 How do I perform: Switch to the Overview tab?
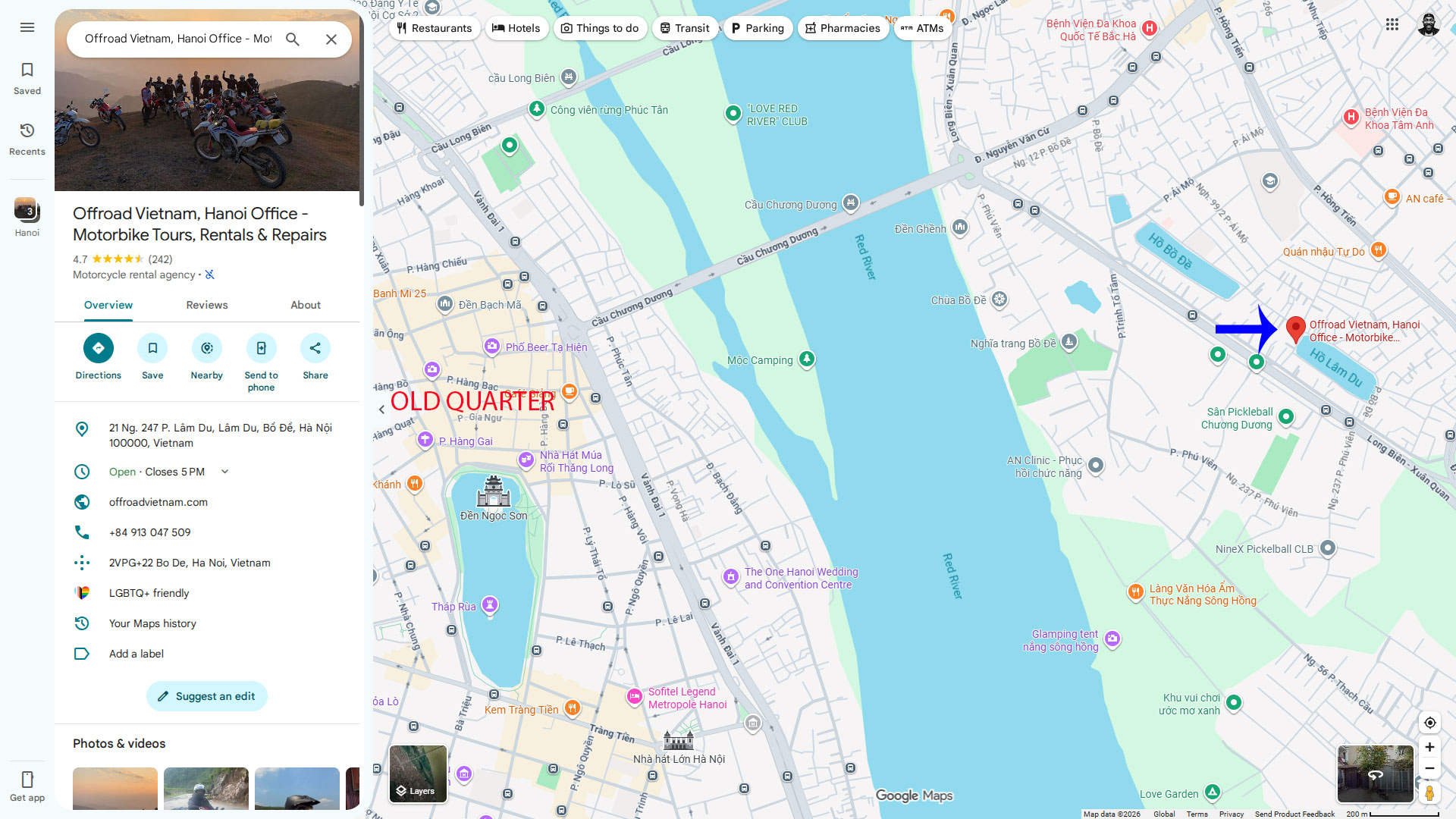click(x=108, y=305)
